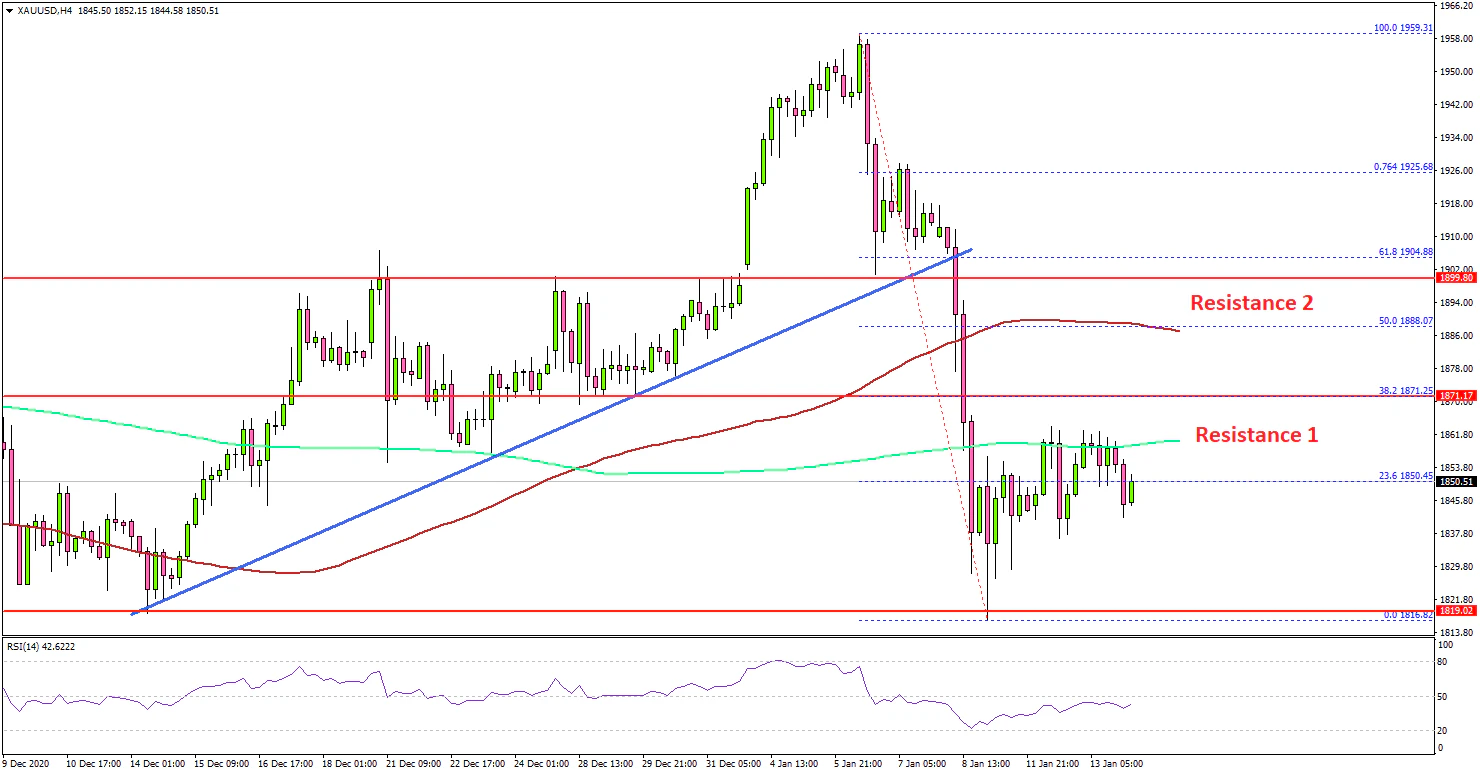The image size is (1480, 775).
Task: Select the current price 1850.51 marker
Action: 1455,482
